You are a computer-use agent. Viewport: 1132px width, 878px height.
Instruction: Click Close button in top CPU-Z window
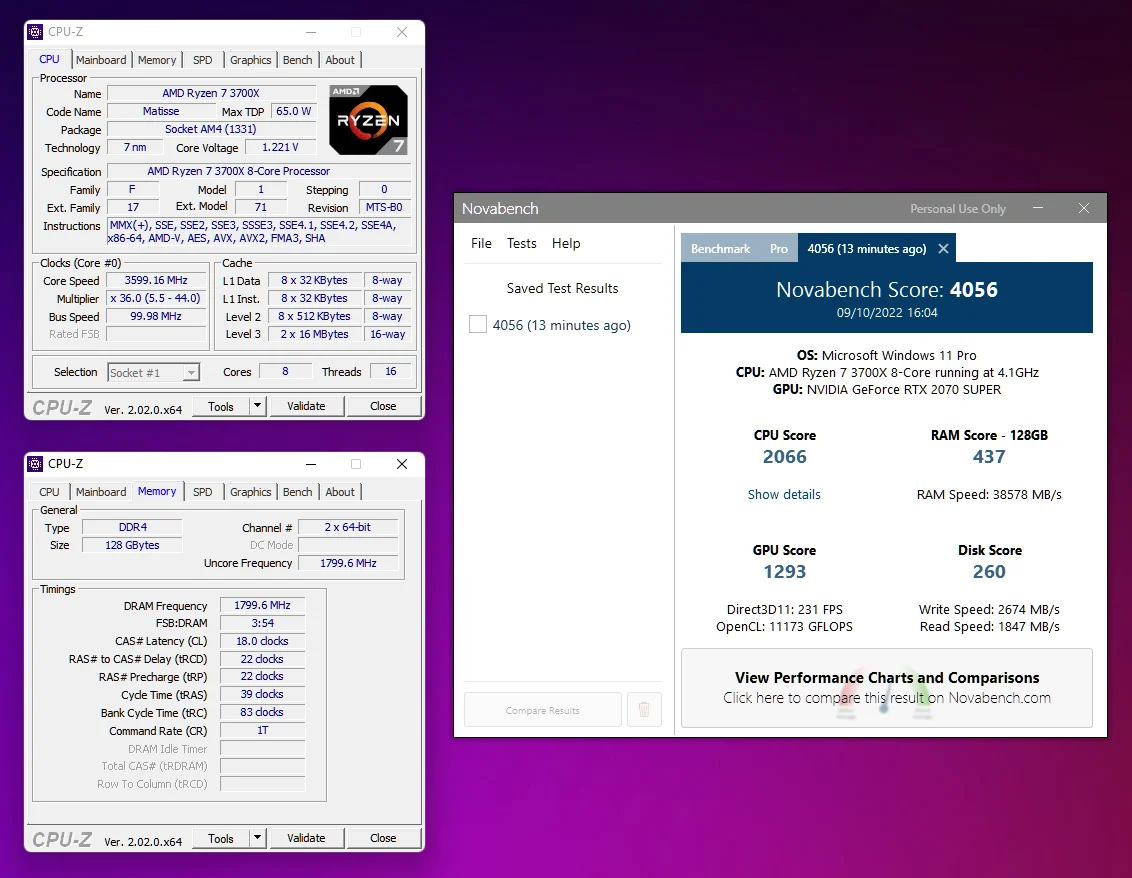[383, 407]
